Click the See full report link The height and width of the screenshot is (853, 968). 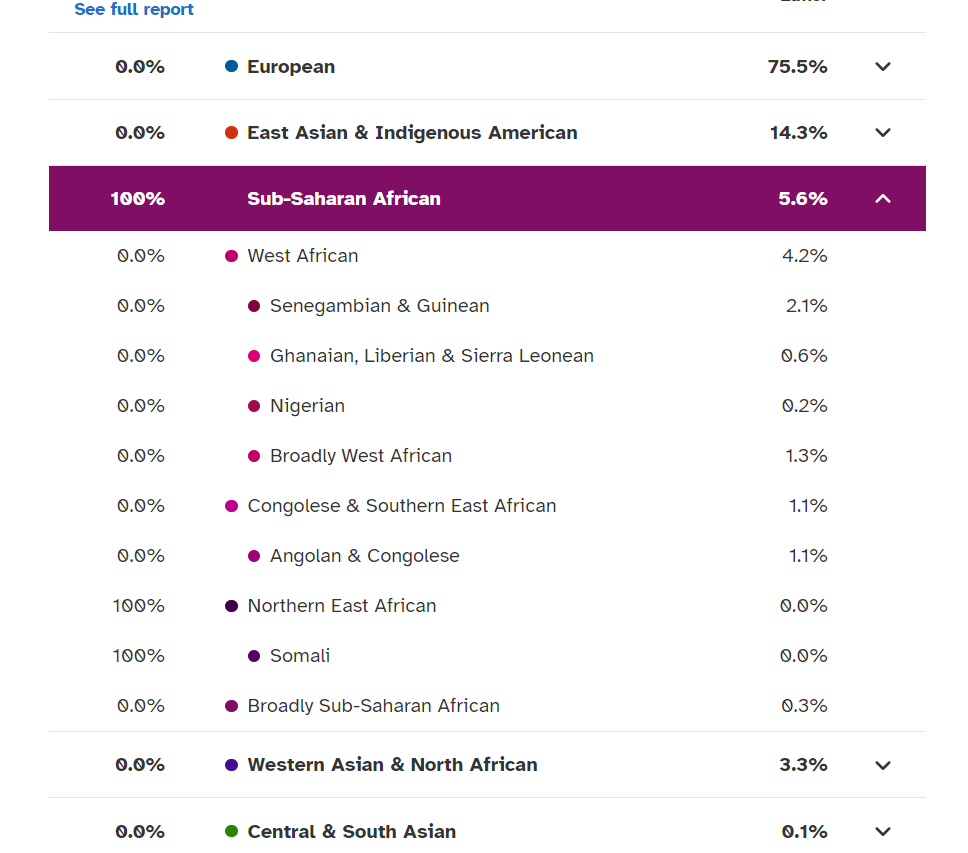pyautogui.click(x=134, y=10)
